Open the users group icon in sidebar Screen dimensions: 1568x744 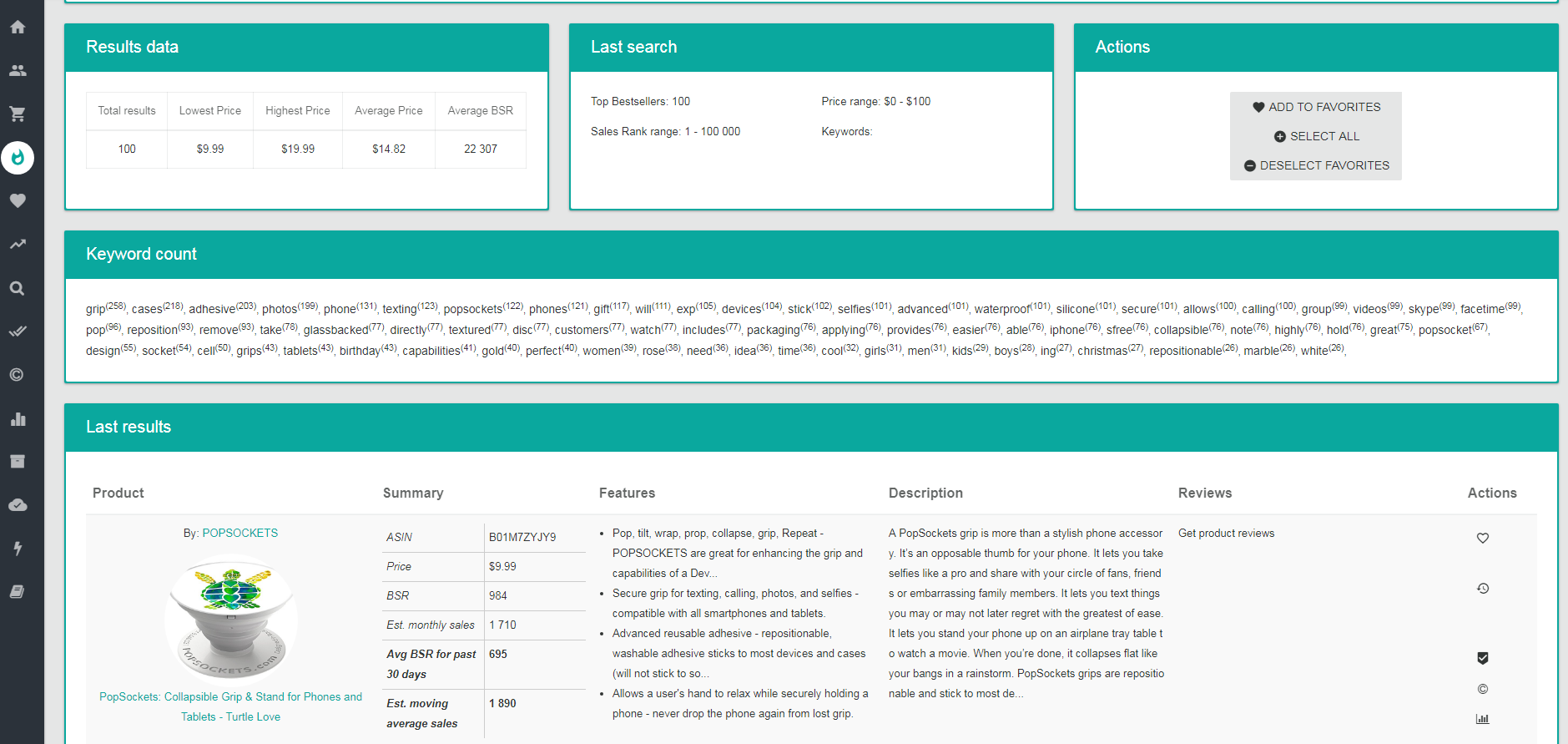coord(18,70)
